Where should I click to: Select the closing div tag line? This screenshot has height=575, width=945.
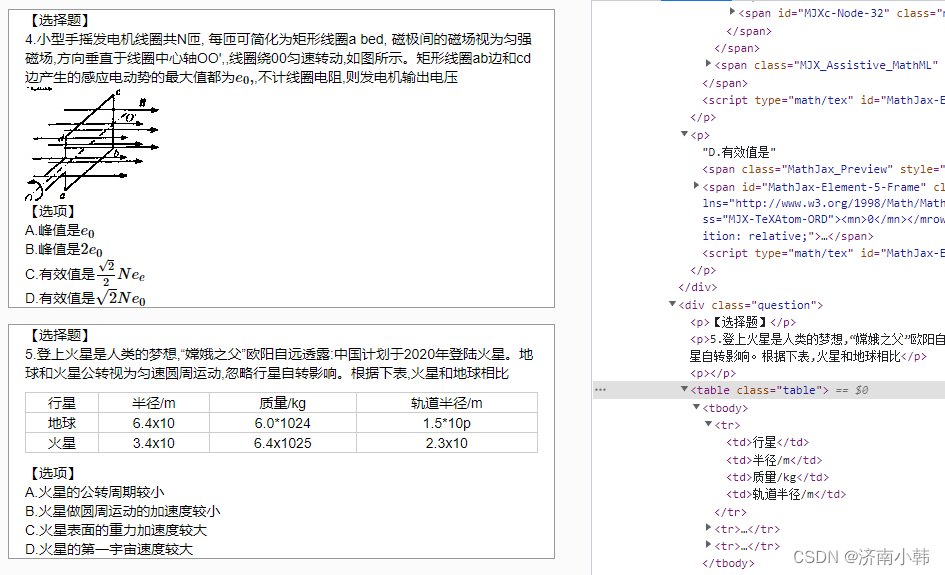697,288
